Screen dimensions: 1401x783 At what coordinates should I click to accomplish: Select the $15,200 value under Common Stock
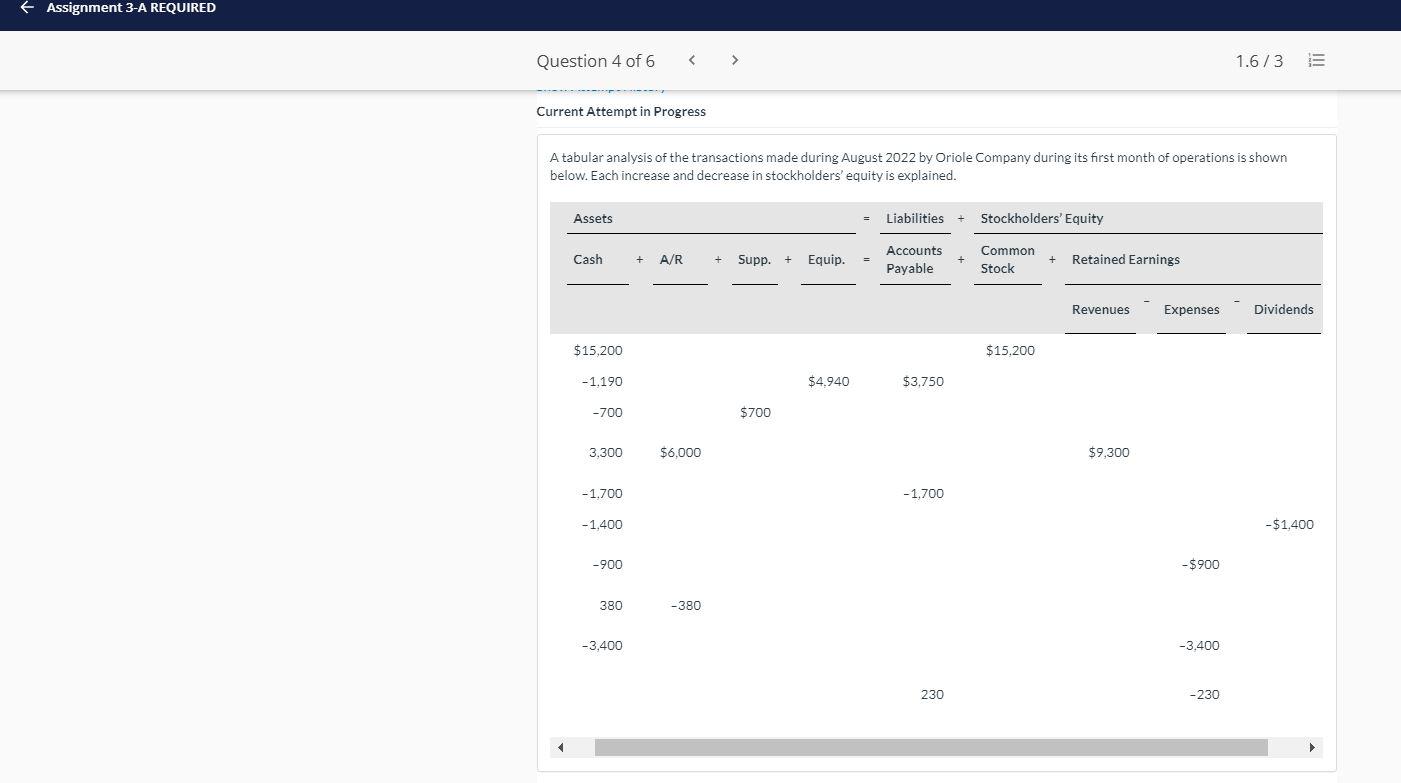click(1010, 350)
